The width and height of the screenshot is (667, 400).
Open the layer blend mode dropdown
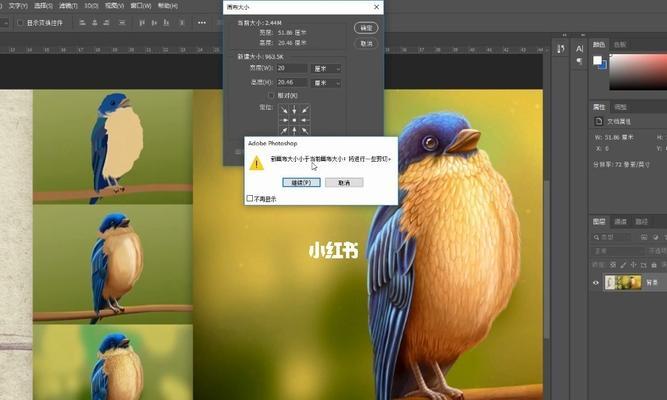pos(618,251)
